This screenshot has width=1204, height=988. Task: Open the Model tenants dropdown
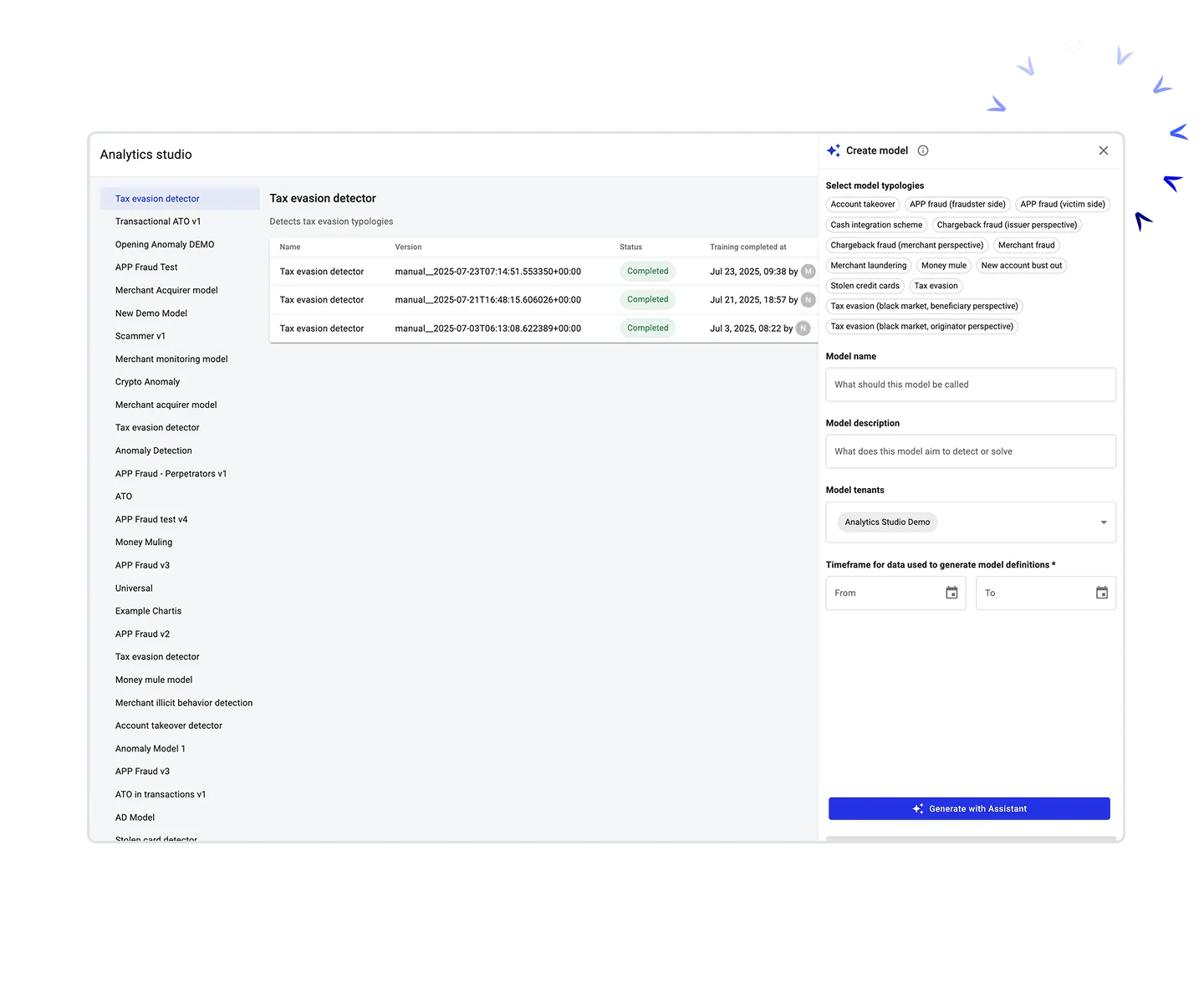click(1103, 522)
